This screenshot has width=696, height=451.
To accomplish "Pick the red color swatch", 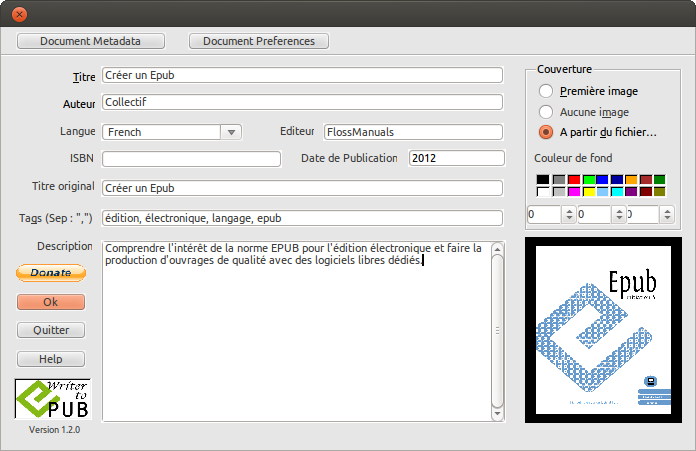I will coord(573,179).
